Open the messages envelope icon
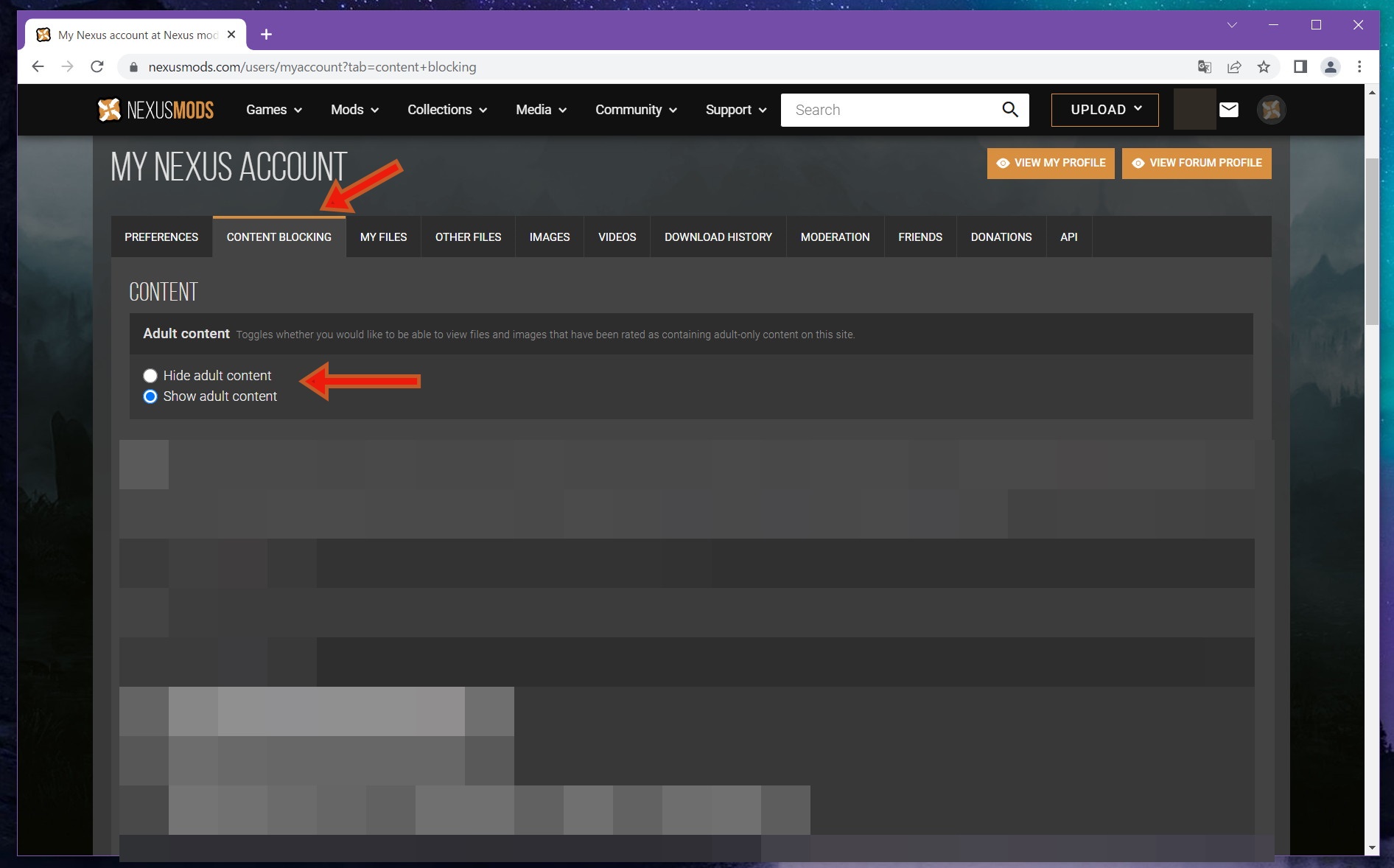 pyautogui.click(x=1228, y=110)
